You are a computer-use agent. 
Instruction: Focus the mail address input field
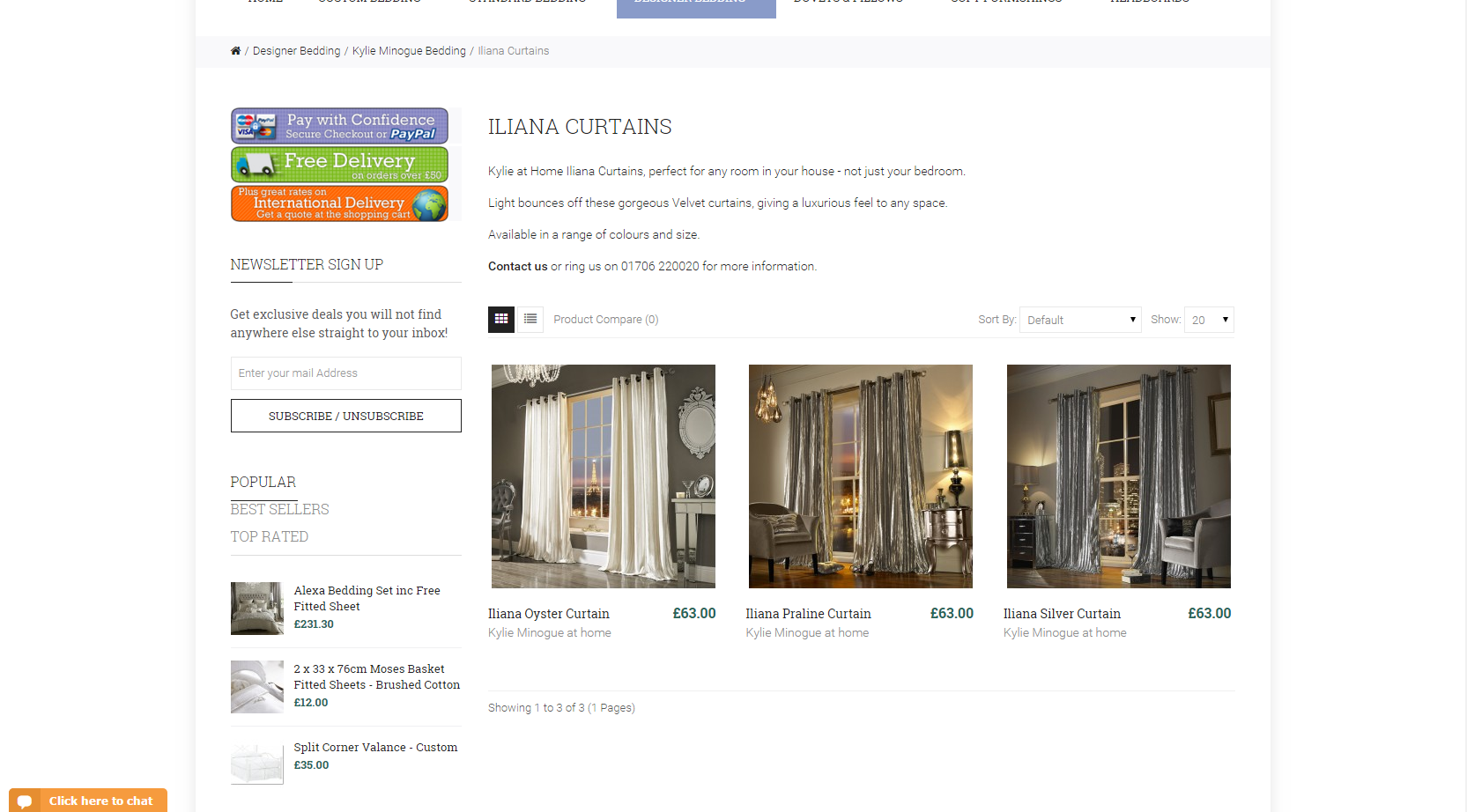point(345,373)
